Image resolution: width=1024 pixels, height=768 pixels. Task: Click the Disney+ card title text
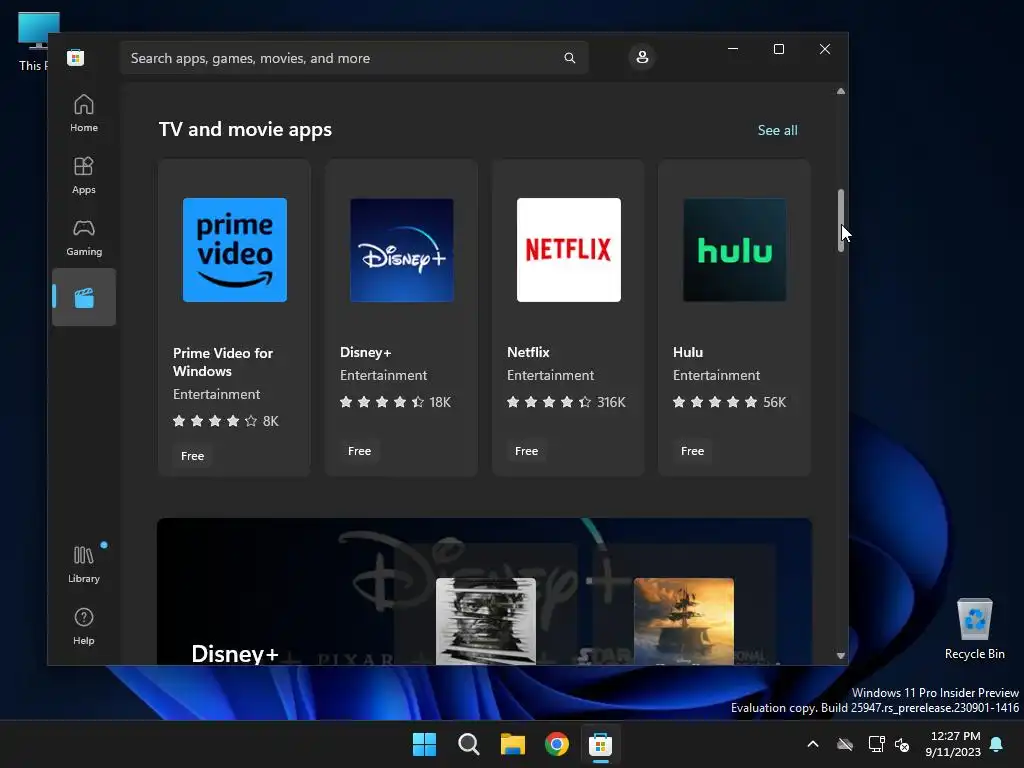[366, 352]
